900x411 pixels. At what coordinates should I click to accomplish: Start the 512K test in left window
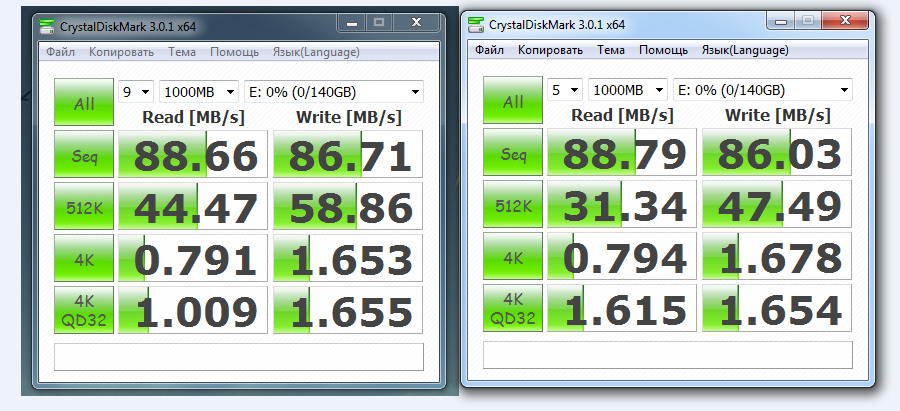click(83, 208)
